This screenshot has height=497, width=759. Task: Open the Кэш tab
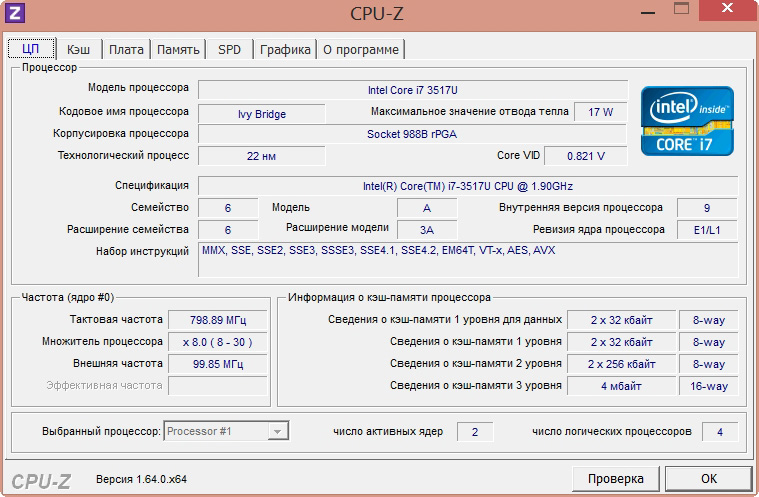(78, 49)
